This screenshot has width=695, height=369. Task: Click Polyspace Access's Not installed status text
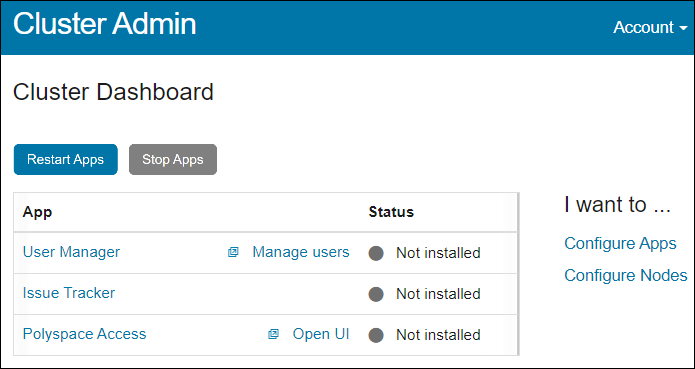[x=438, y=335]
